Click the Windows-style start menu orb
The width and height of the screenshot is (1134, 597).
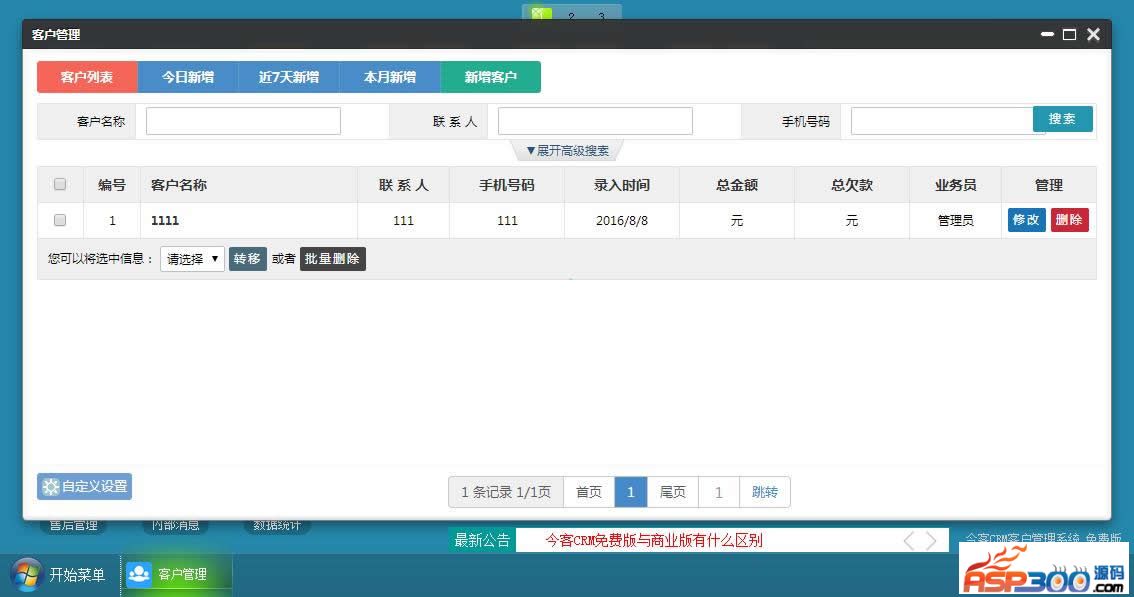[27, 574]
